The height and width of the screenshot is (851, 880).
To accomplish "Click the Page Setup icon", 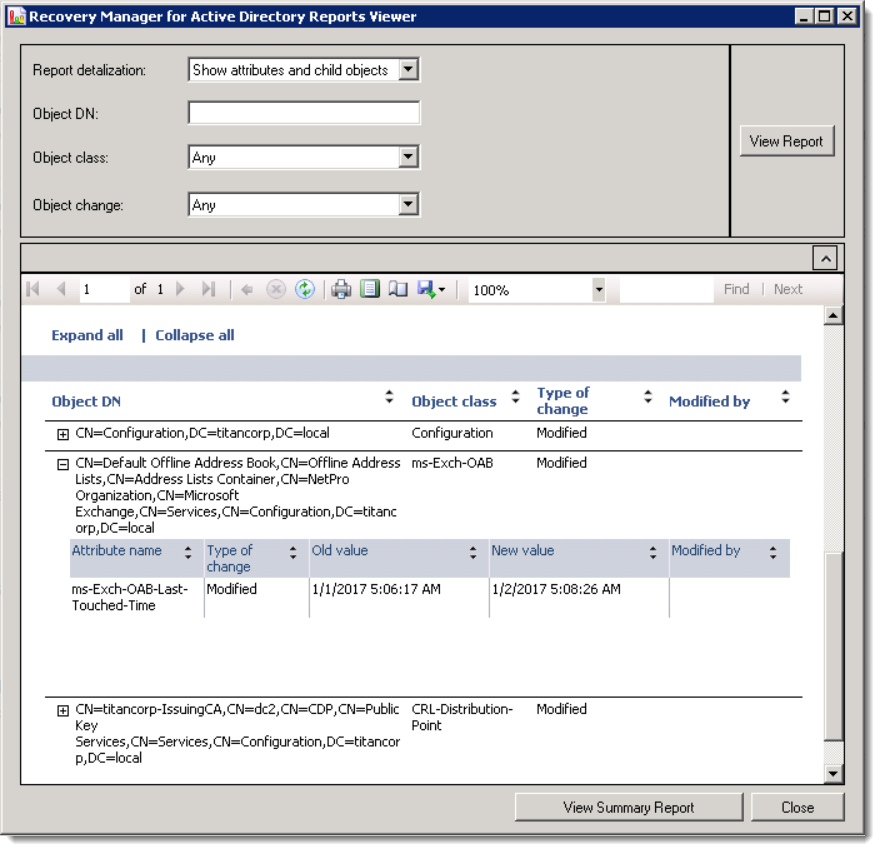I will [398, 290].
